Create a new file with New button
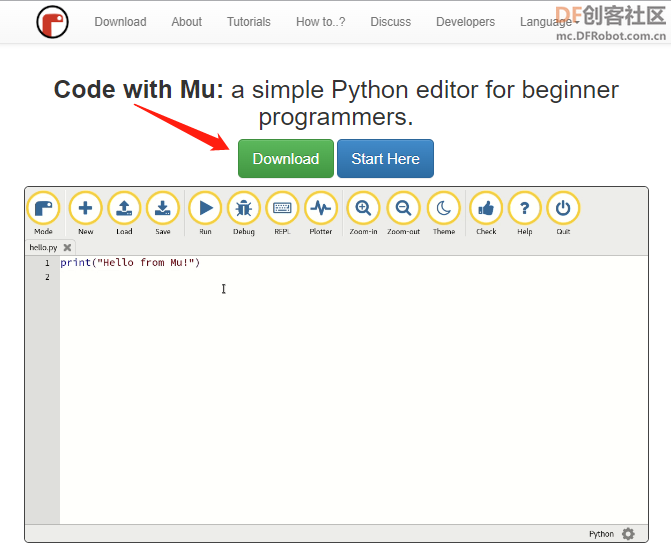This screenshot has width=671, height=556. [86, 208]
